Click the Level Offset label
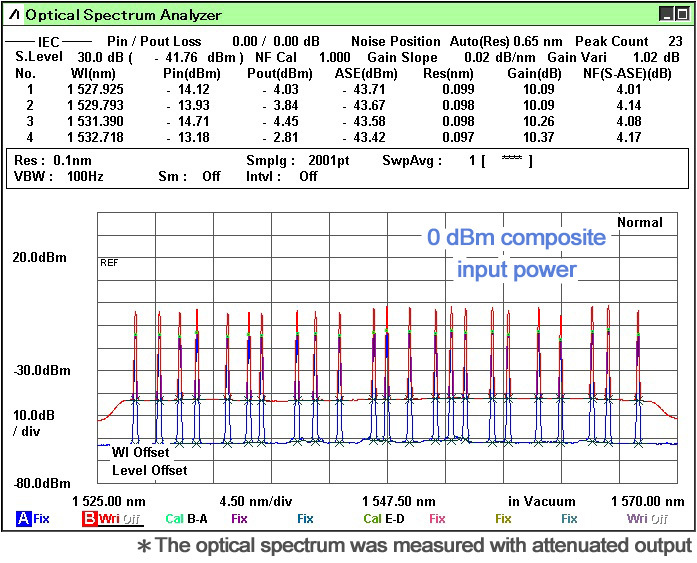This screenshot has width=697, height=563. [149, 470]
